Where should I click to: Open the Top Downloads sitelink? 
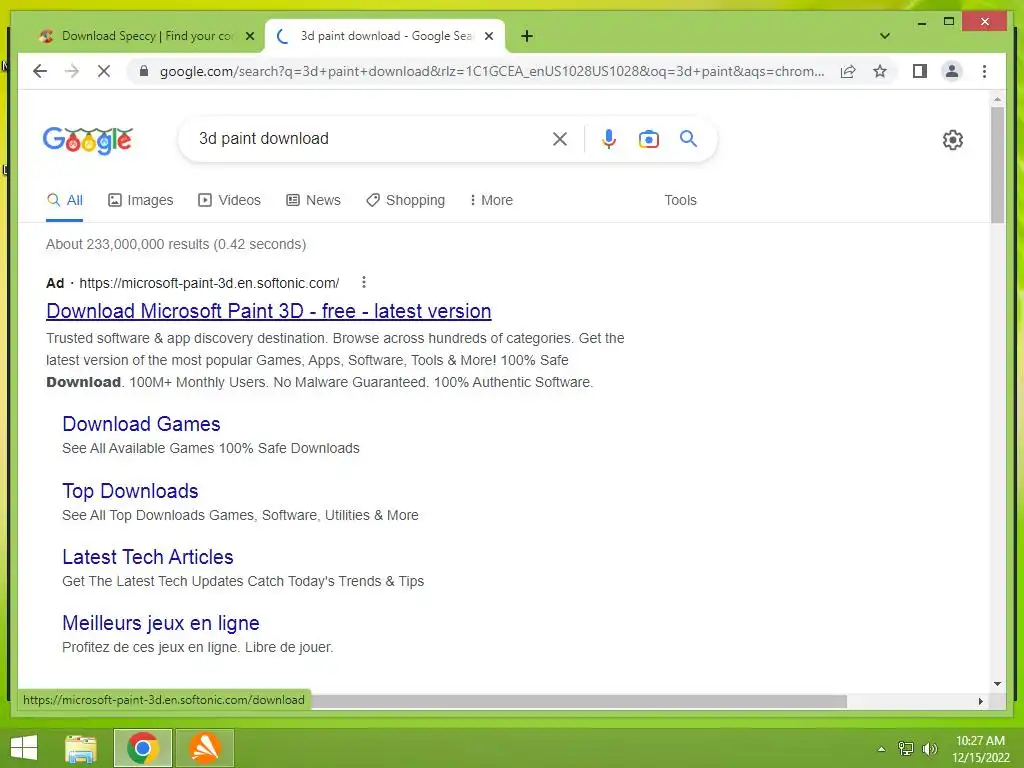tap(130, 490)
